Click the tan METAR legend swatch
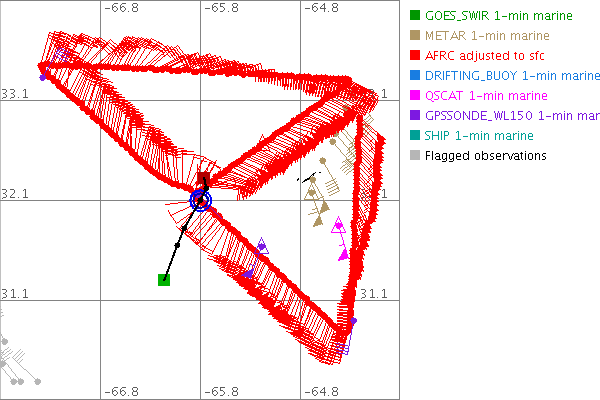The height and width of the screenshot is (400, 600). [413, 36]
